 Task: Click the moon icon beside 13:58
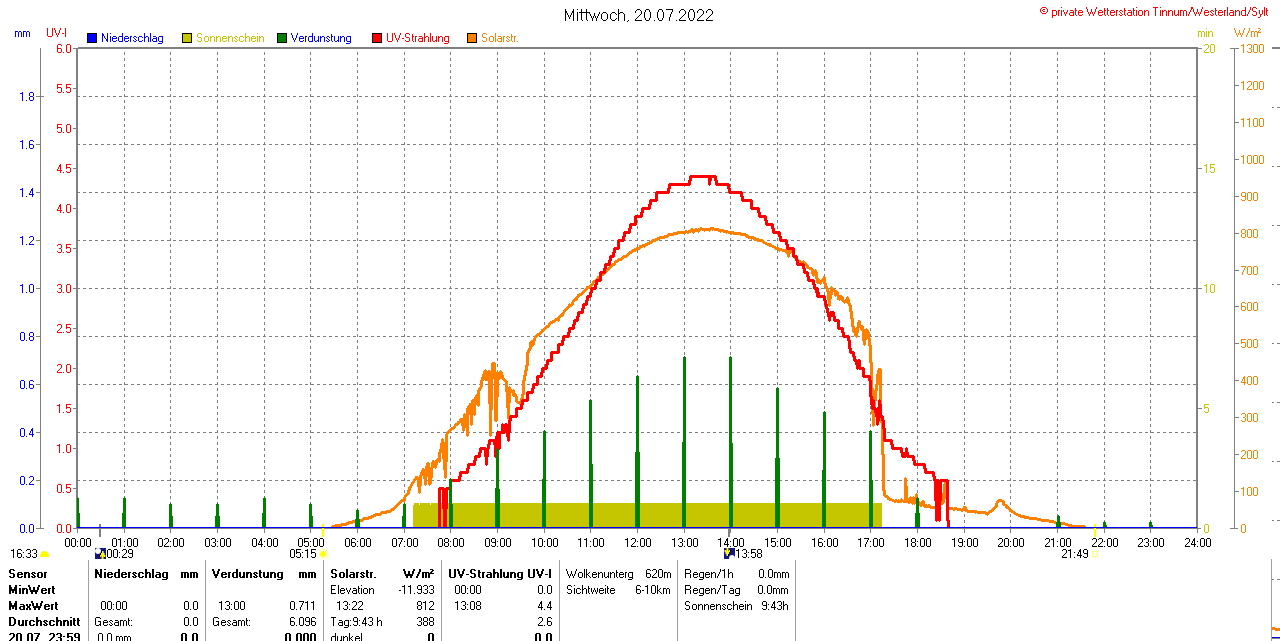coord(729,553)
